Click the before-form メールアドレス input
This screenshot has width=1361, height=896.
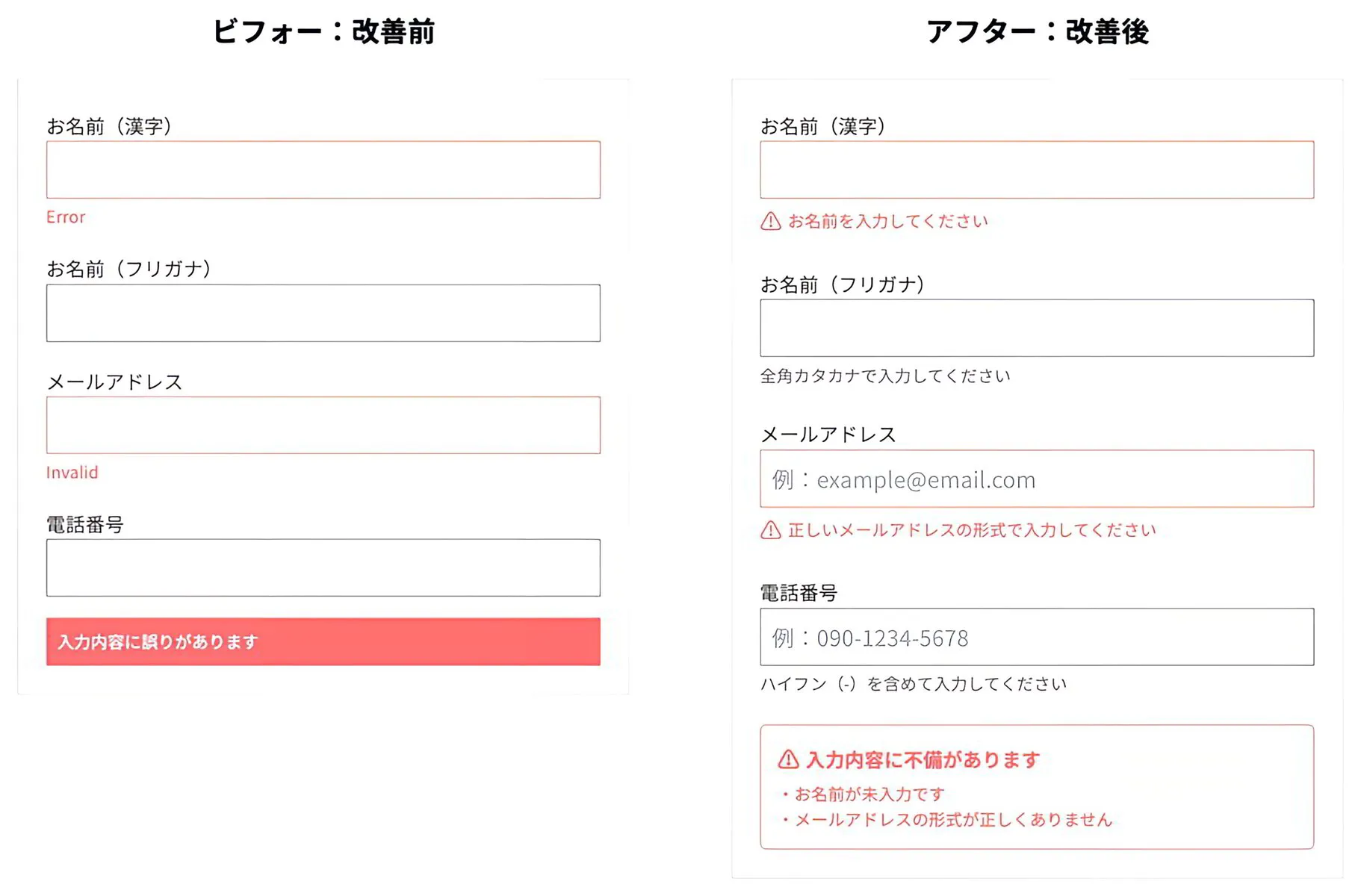click(x=323, y=425)
